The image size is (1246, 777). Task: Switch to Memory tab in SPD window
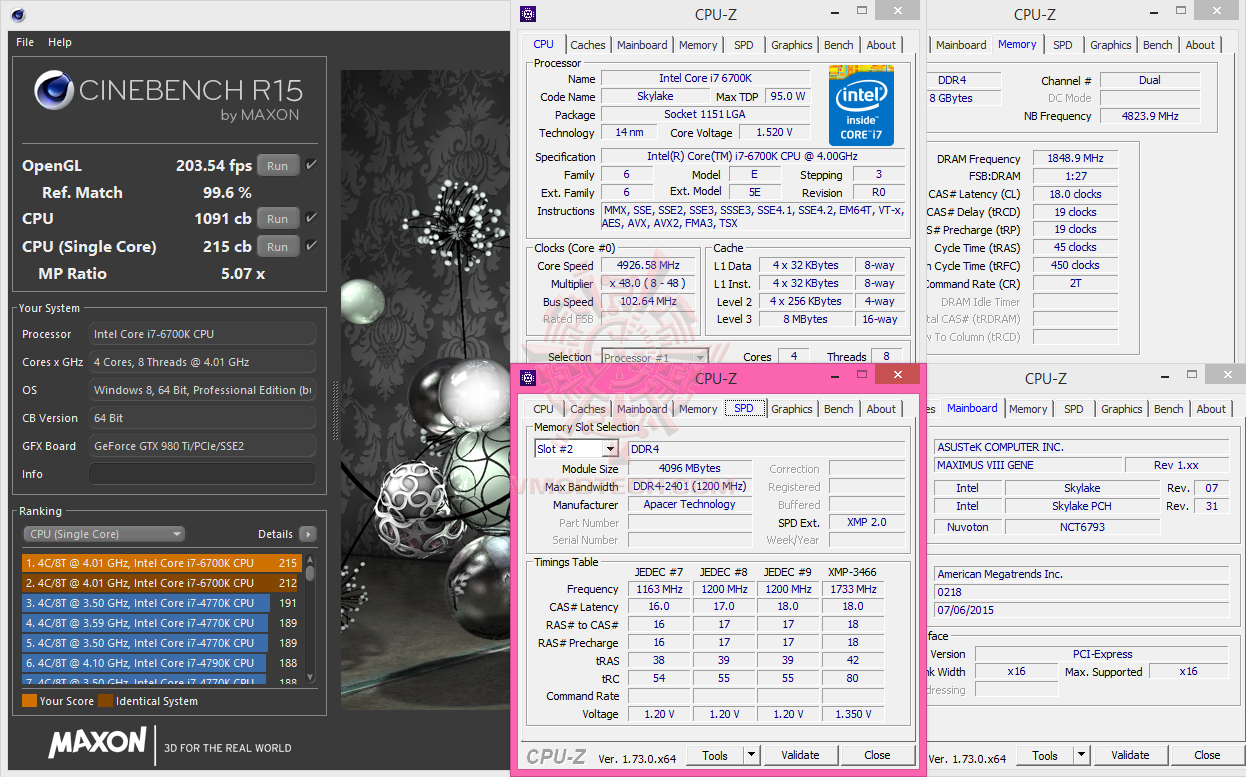click(x=698, y=409)
